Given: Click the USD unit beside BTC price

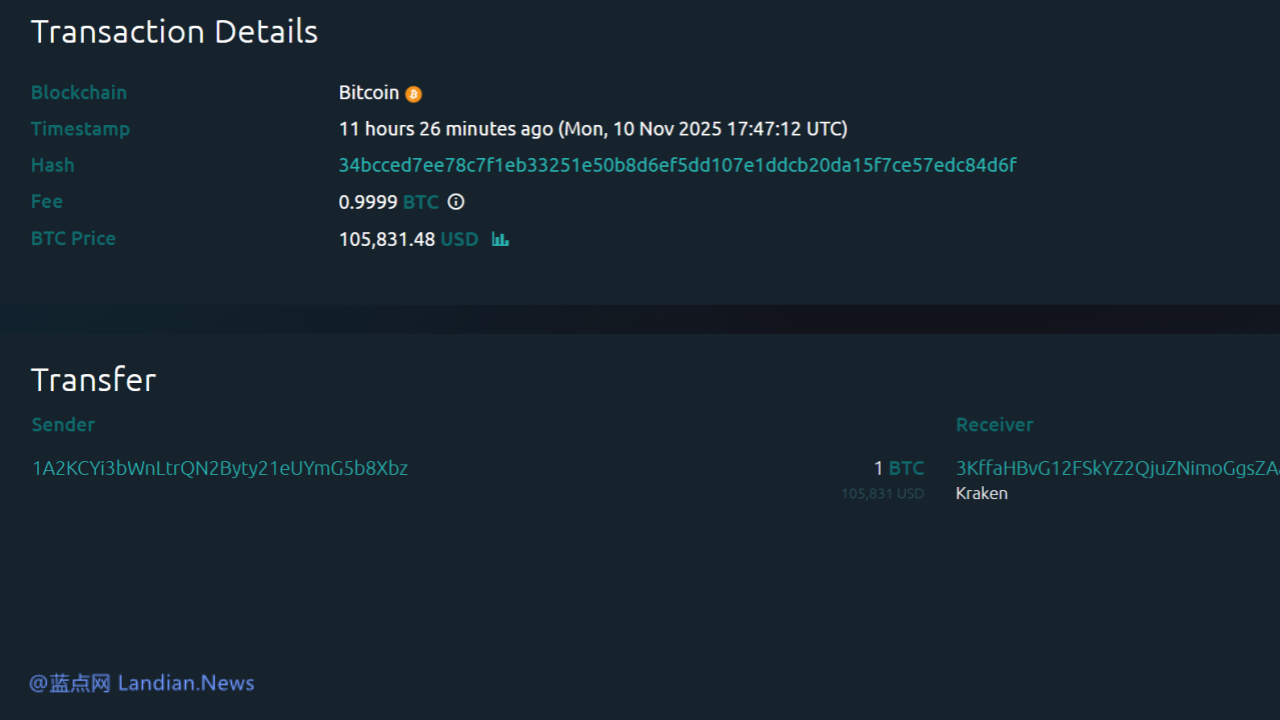Looking at the screenshot, I should click(459, 239).
